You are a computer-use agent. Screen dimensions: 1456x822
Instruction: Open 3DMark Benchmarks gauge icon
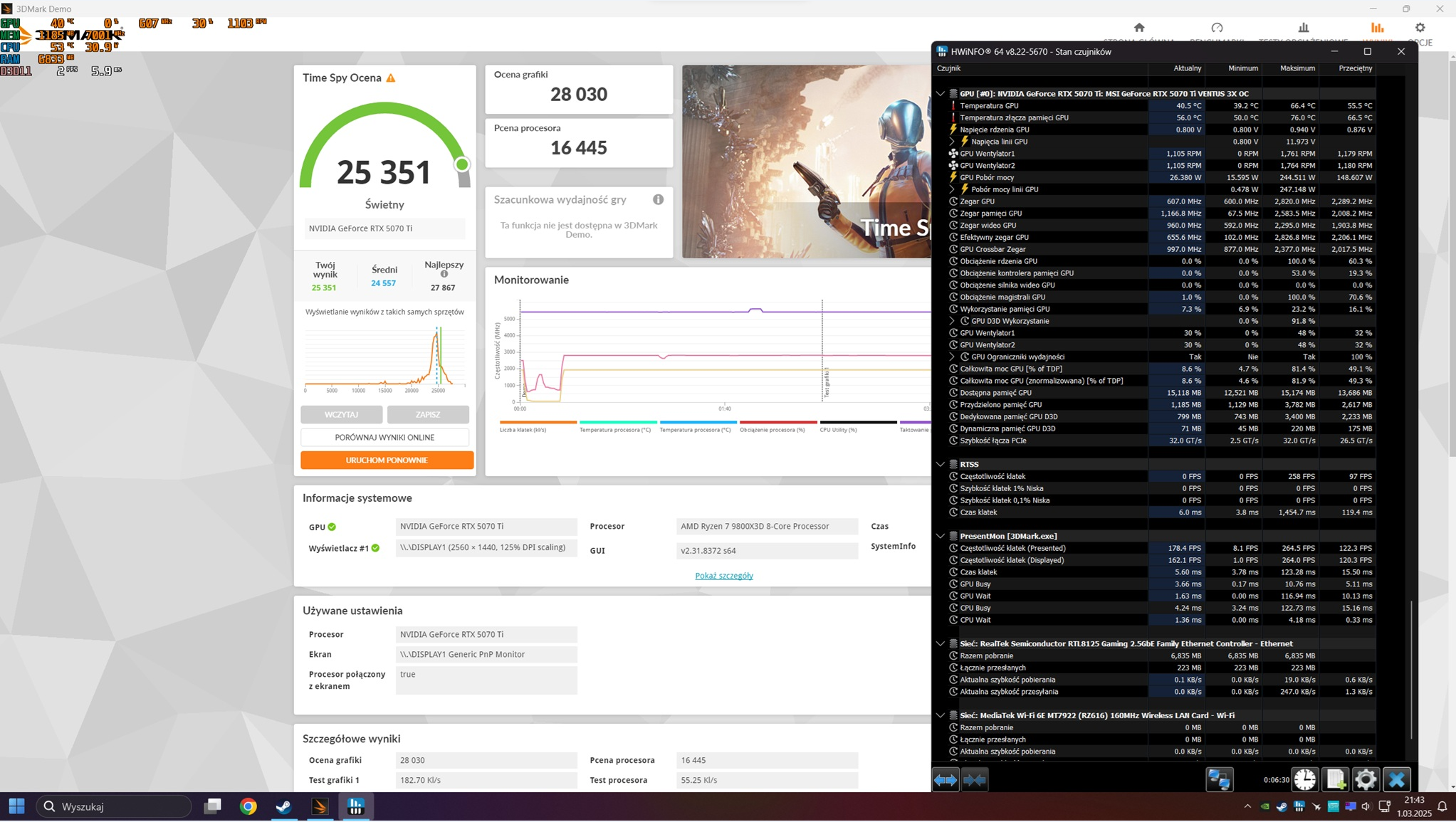1217,28
